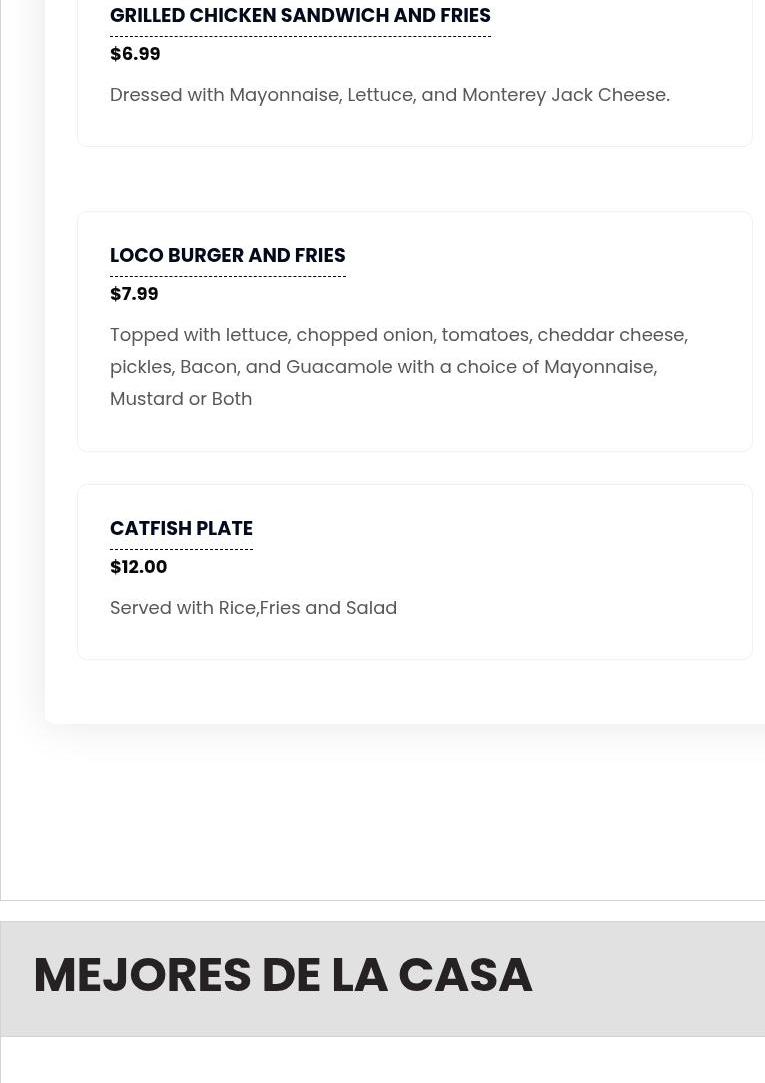The height and width of the screenshot is (1083, 765).
Task: Click the gray Mejores de la Casa banner
Action: [x=382, y=979]
